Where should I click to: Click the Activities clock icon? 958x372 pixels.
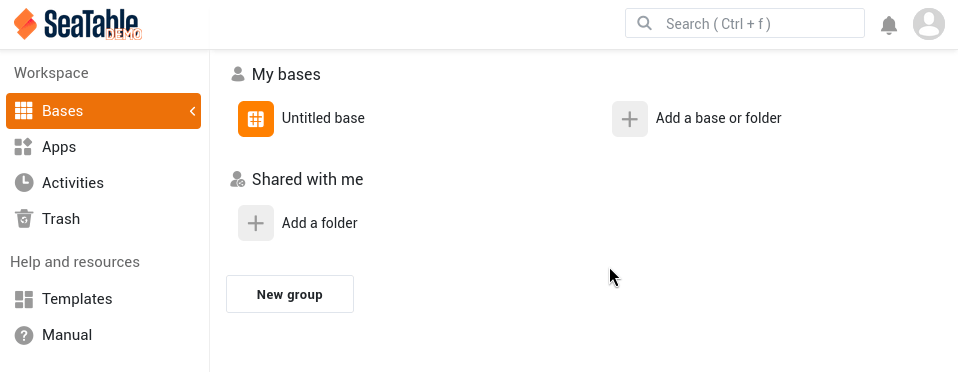tap(24, 183)
